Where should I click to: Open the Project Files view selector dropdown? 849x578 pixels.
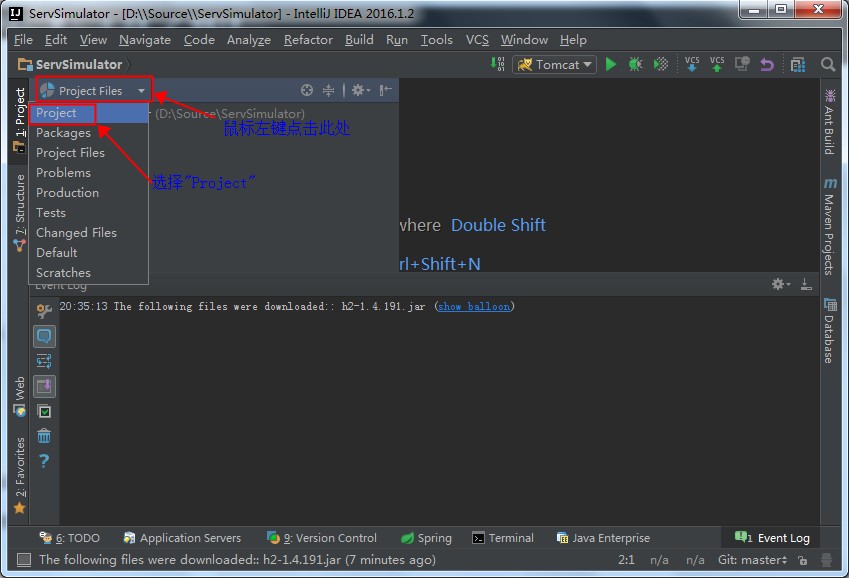click(93, 90)
